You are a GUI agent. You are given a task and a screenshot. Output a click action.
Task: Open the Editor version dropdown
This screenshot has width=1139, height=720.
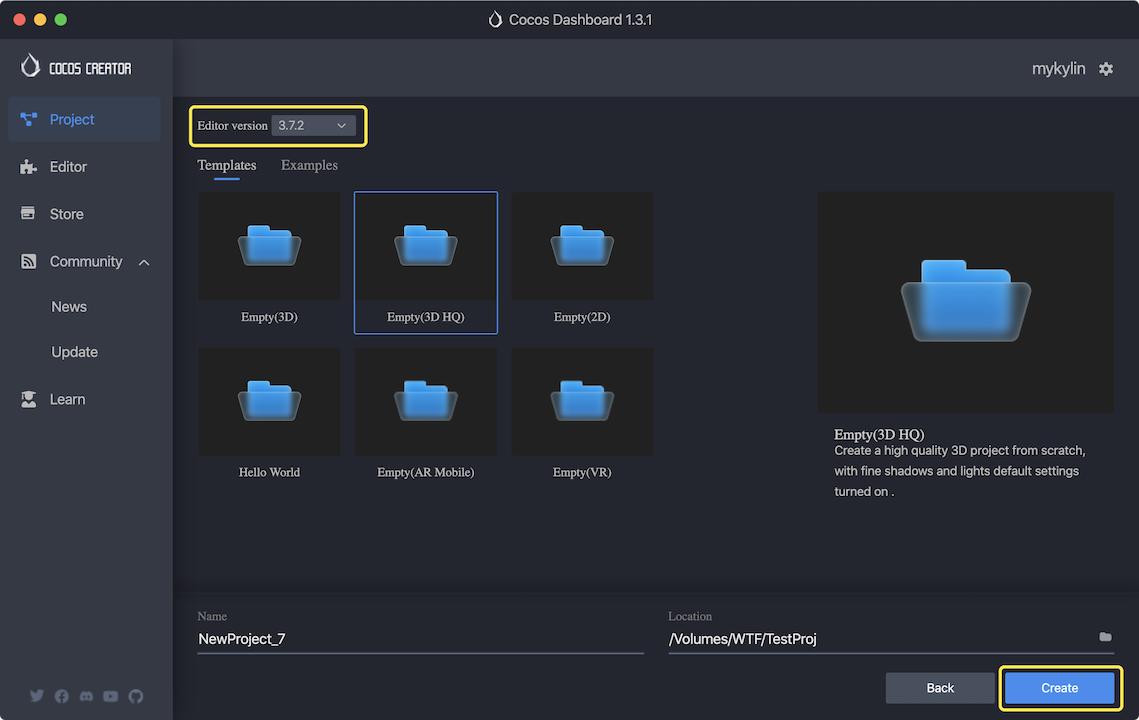click(313, 125)
